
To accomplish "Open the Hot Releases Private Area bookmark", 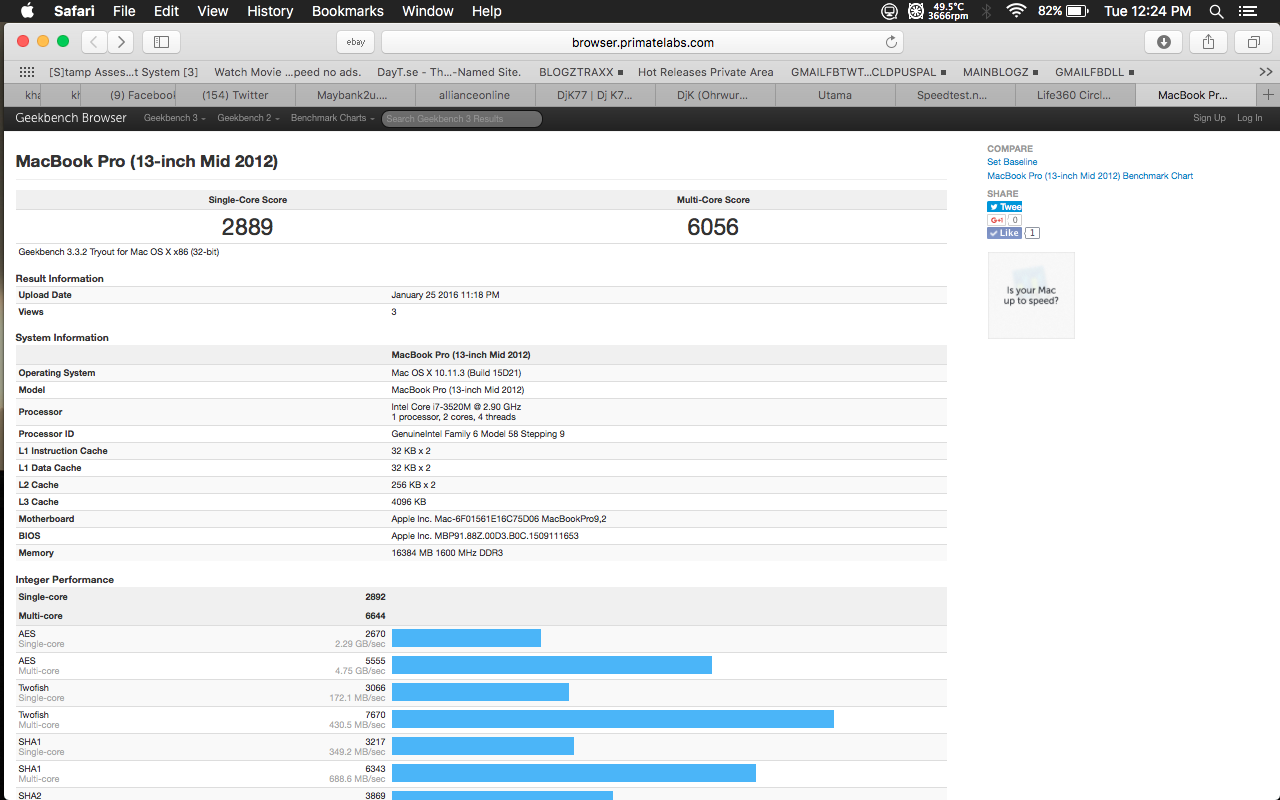I will tap(706, 72).
